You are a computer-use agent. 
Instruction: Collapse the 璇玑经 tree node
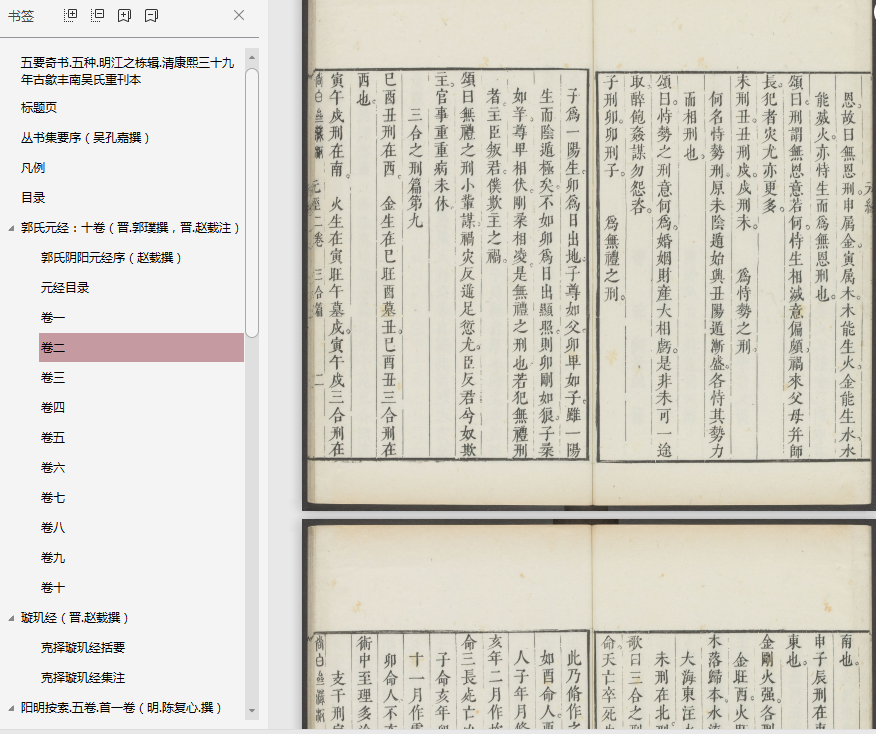11,618
